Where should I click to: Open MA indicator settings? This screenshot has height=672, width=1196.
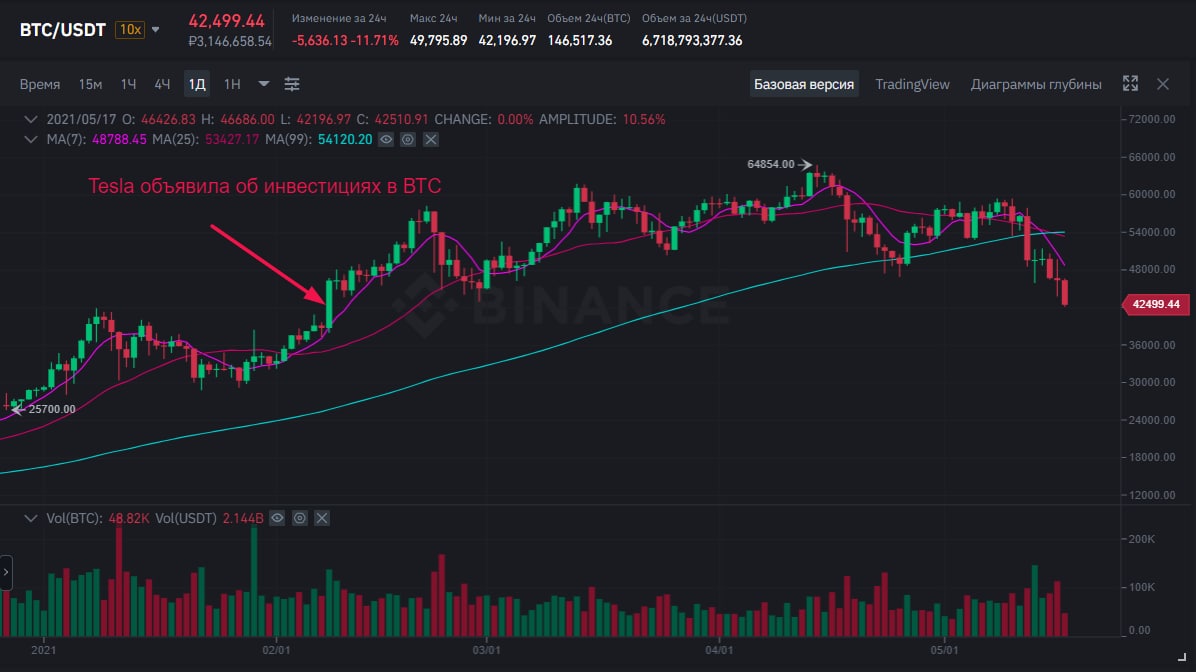[408, 140]
